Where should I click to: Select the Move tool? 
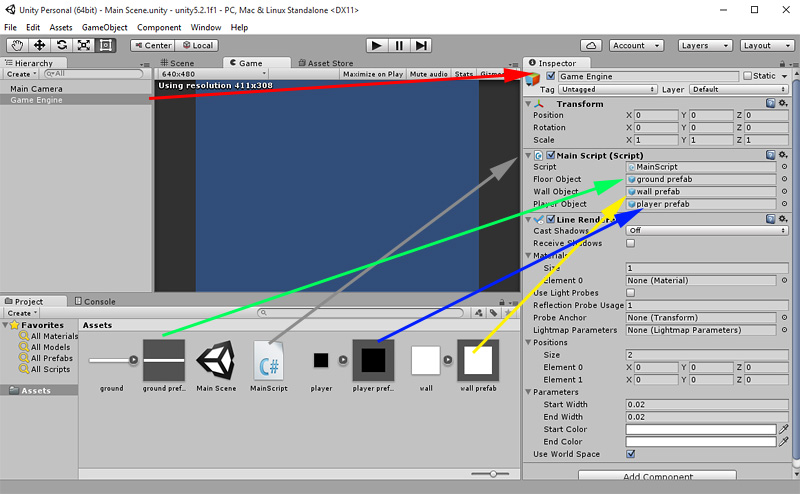pos(39,45)
